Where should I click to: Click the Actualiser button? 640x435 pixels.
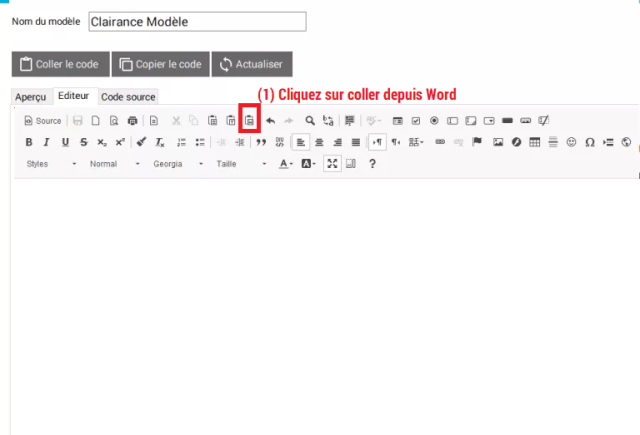pos(252,64)
